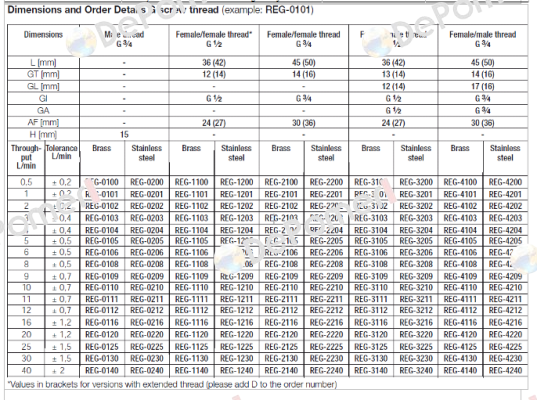Select order number REG-0208
The width and height of the screenshot is (537, 400).
[147, 264]
